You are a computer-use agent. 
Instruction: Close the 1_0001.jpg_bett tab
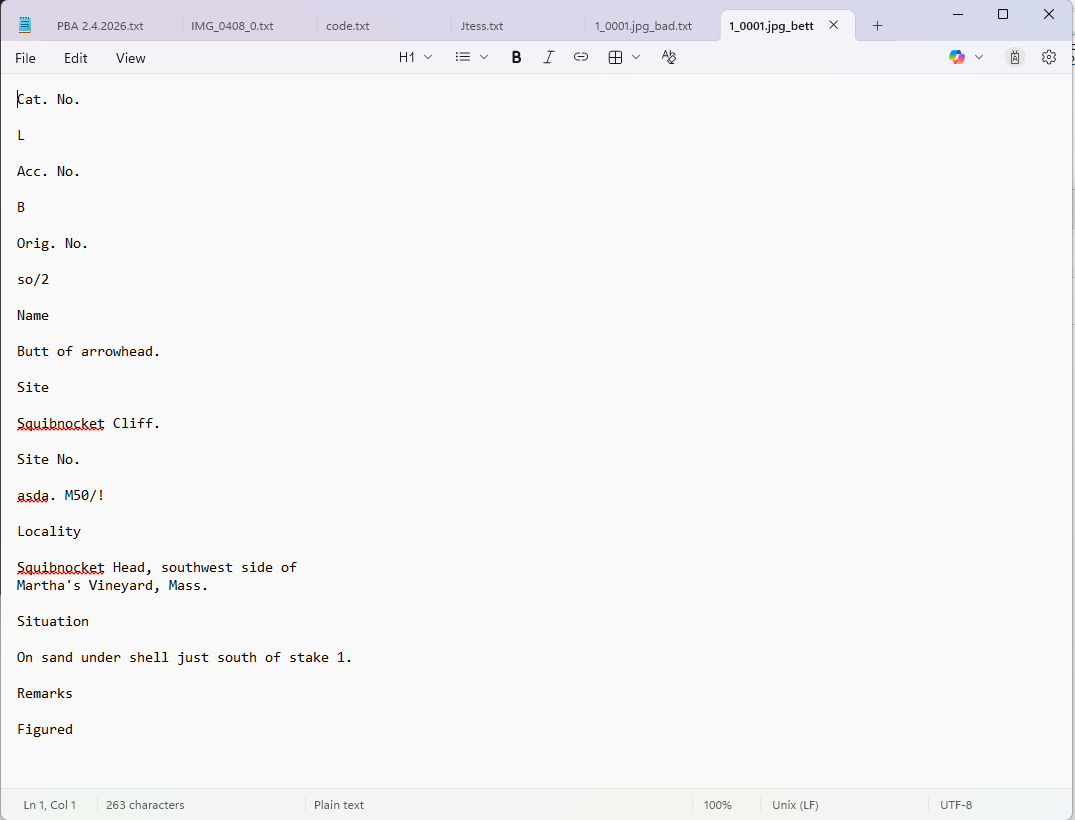pos(833,26)
